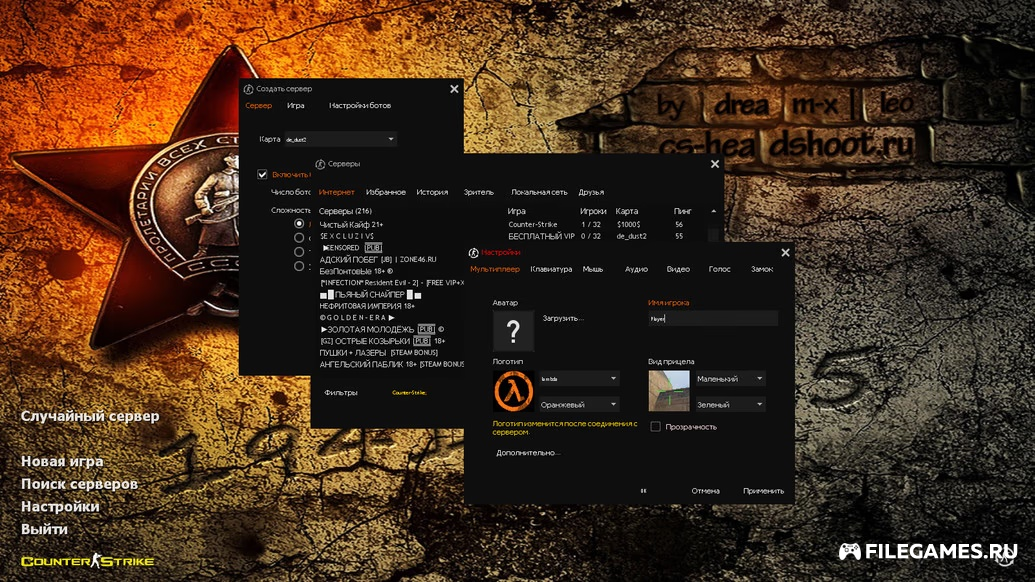Open the Карта dropdown showing de_dust2

(340, 139)
